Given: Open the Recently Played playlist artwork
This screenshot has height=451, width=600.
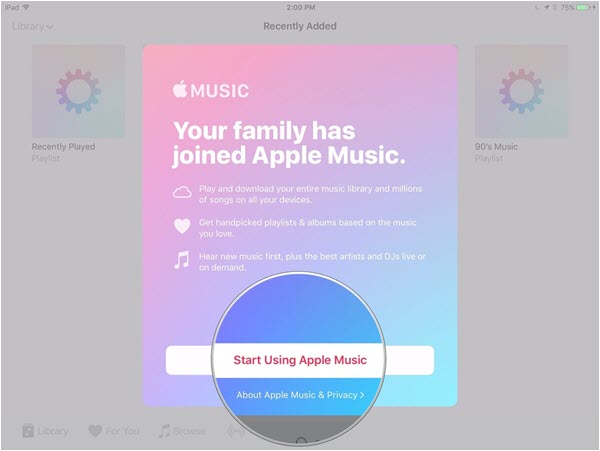Looking at the screenshot, I should pyautogui.click(x=78, y=91).
